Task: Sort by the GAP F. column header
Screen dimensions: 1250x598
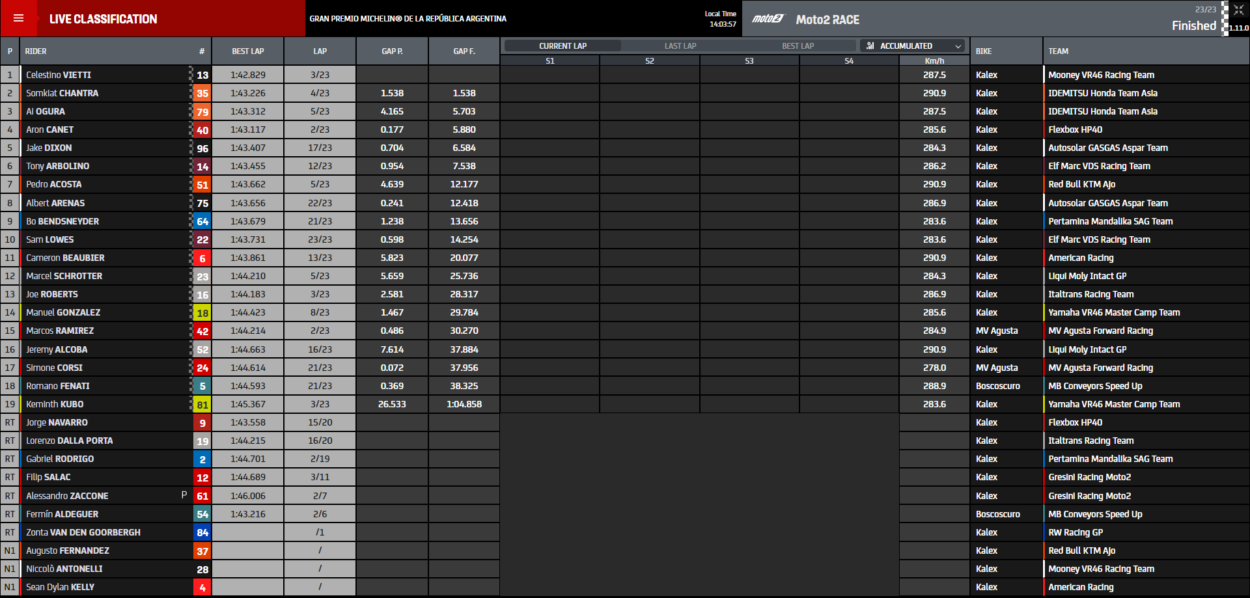Action: 464,50
